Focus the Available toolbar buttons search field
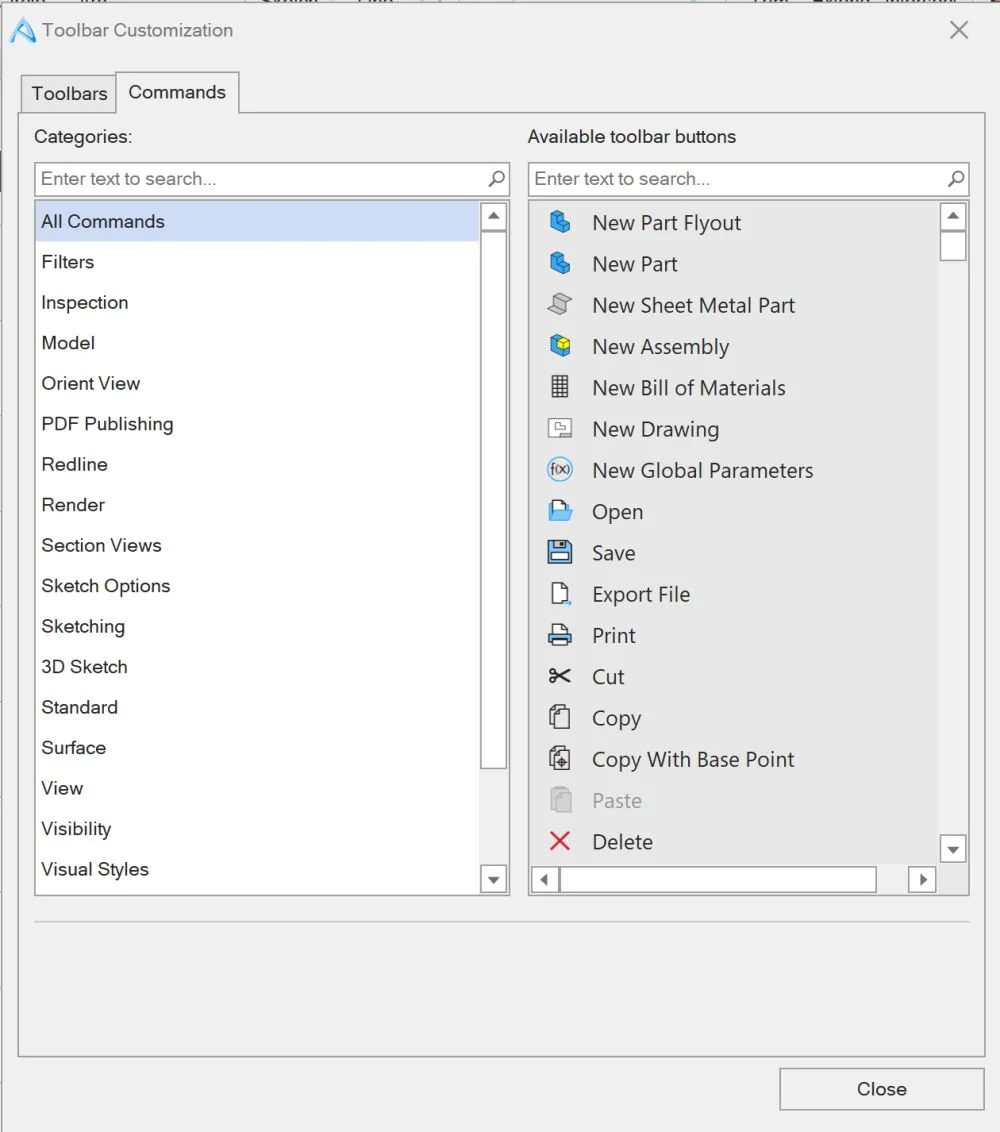1000x1132 pixels. point(749,179)
